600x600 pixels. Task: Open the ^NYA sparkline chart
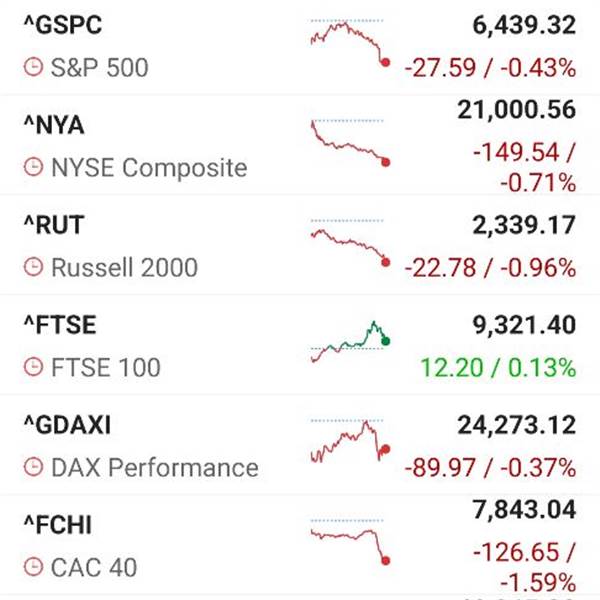[x=350, y=143]
